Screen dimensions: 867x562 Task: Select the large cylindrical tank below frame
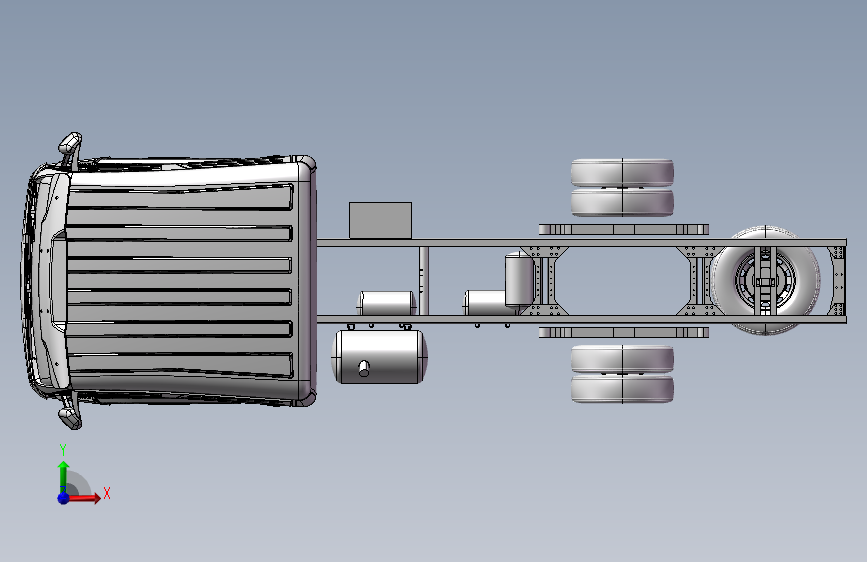(379, 357)
